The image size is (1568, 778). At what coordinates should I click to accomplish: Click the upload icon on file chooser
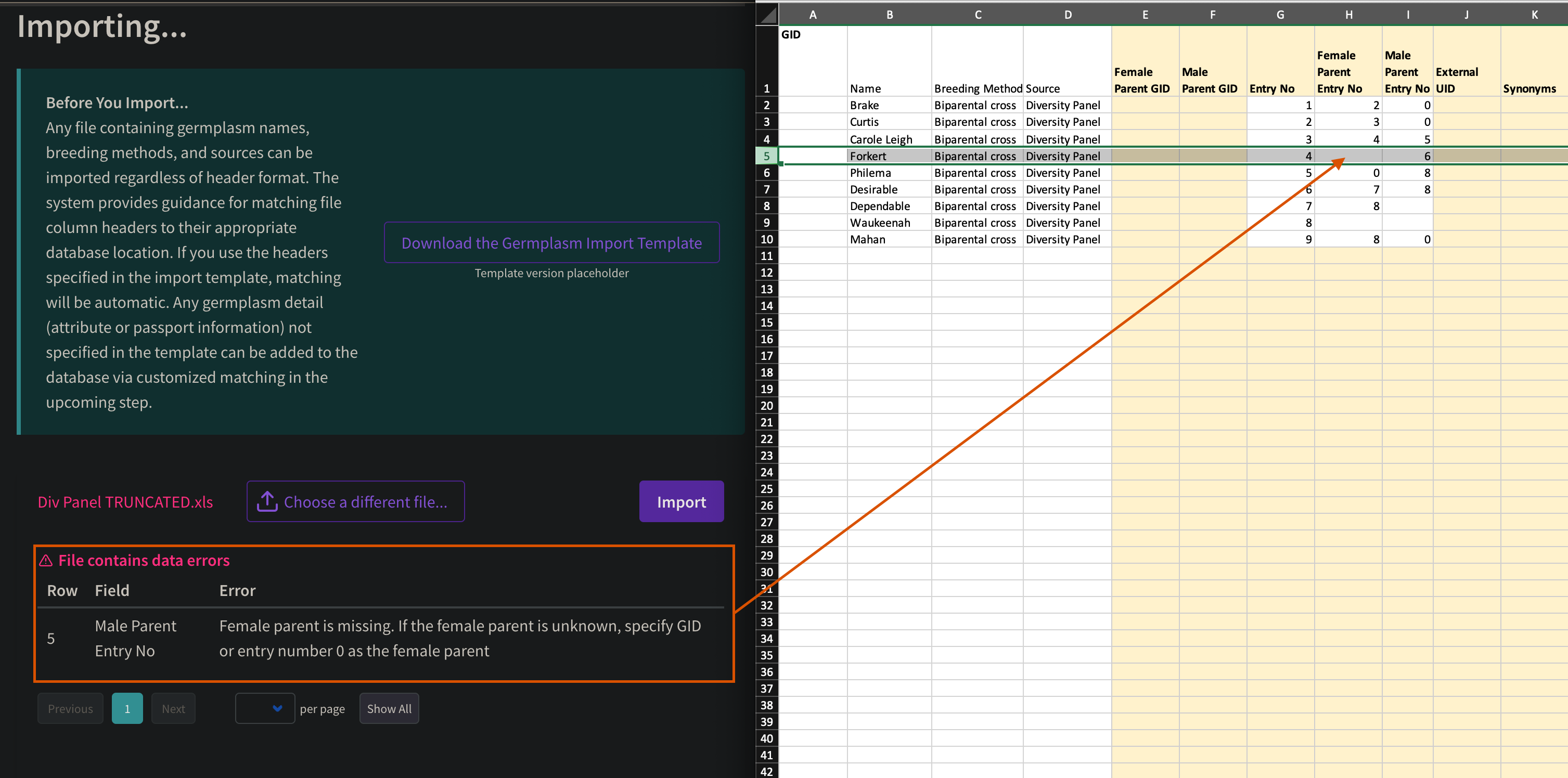[x=266, y=501]
